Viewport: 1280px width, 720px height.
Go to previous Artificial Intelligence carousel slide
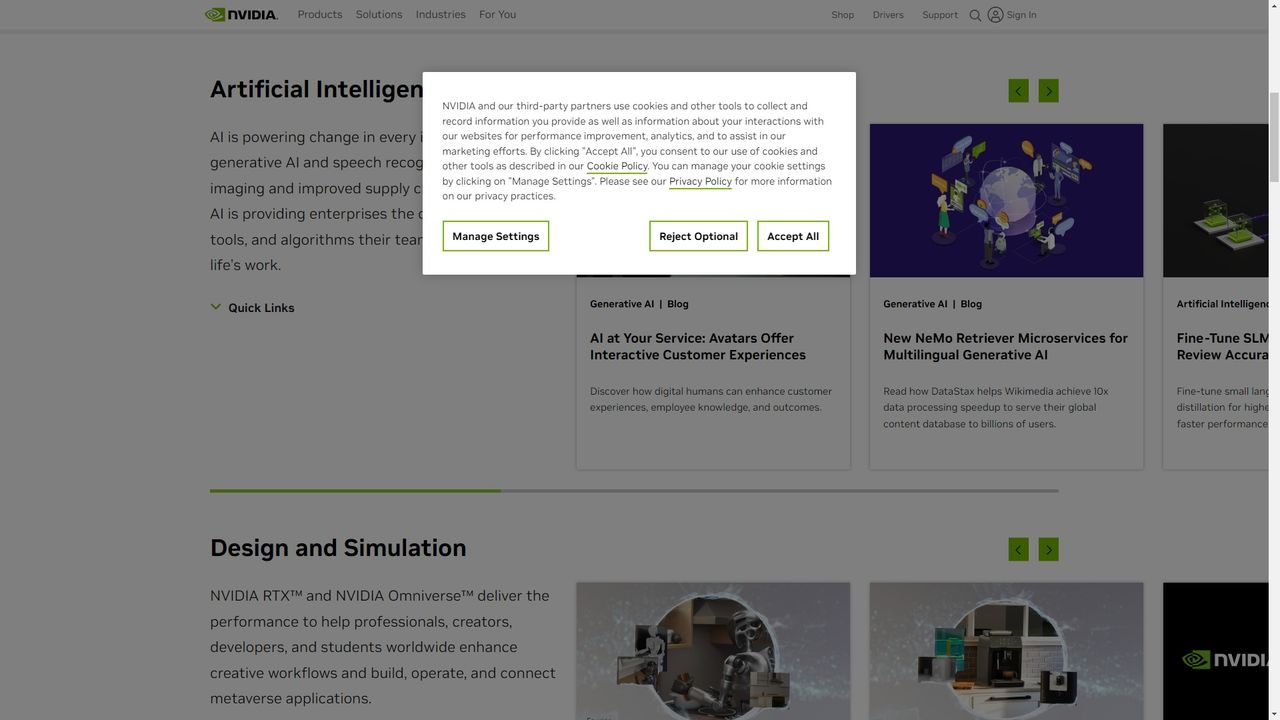(1018, 91)
